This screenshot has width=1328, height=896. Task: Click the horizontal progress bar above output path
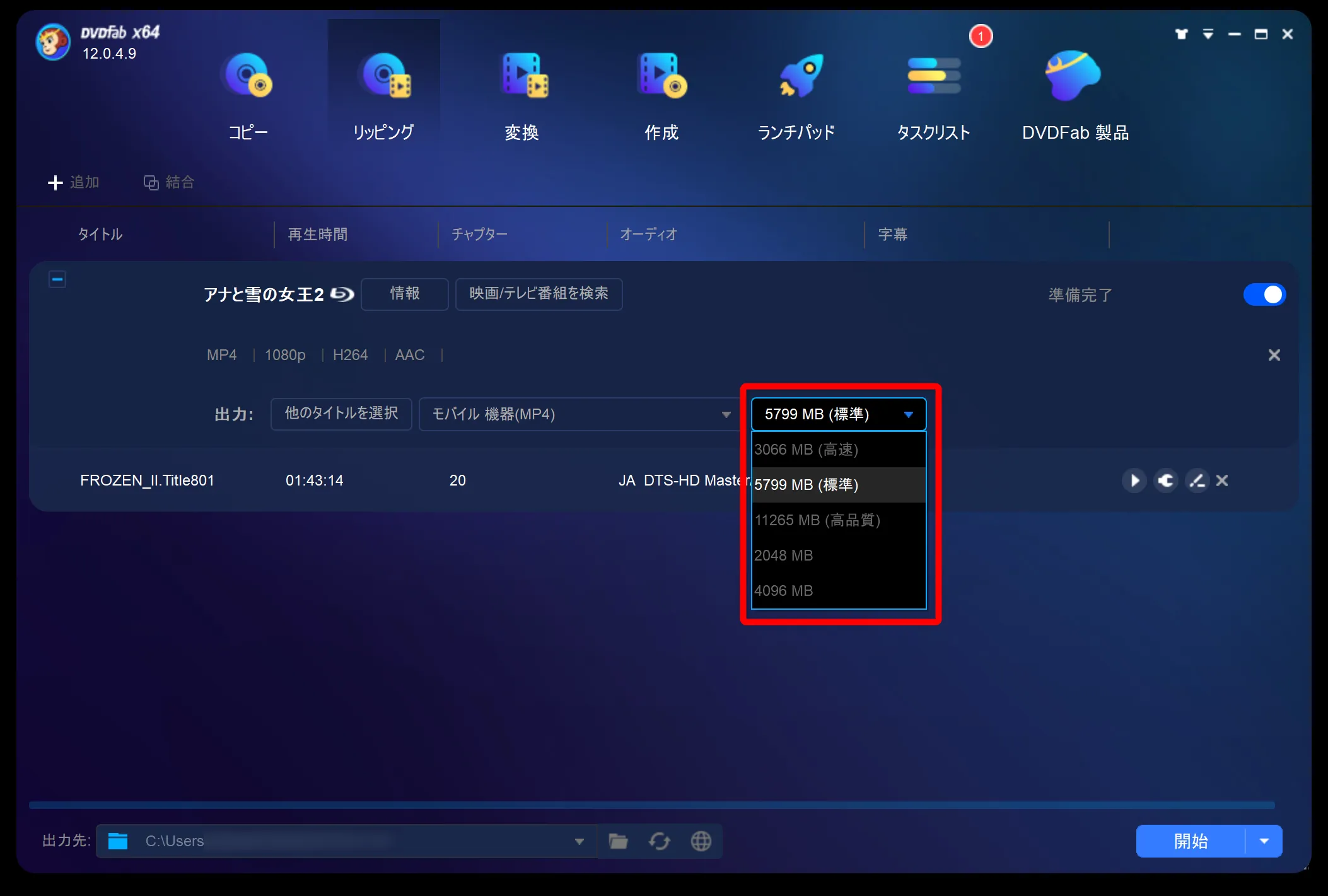[x=652, y=805]
